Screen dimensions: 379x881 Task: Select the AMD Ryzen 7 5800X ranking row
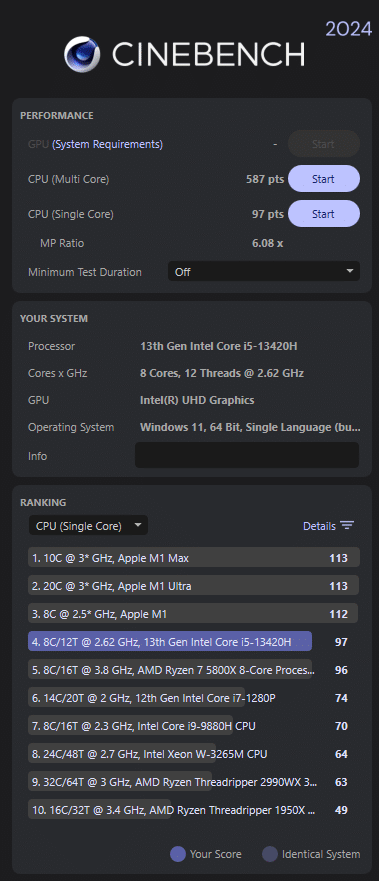click(x=170, y=670)
